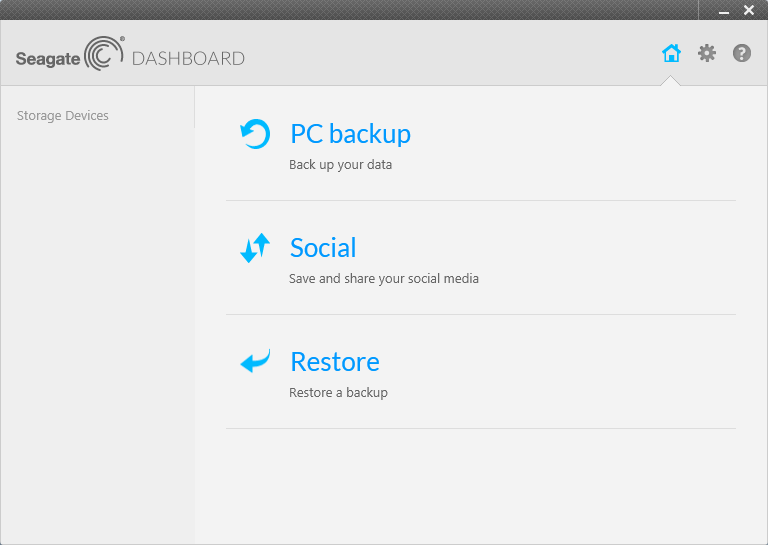Close the Seagate Dashboard window
The image size is (768, 545).
[749, 10]
